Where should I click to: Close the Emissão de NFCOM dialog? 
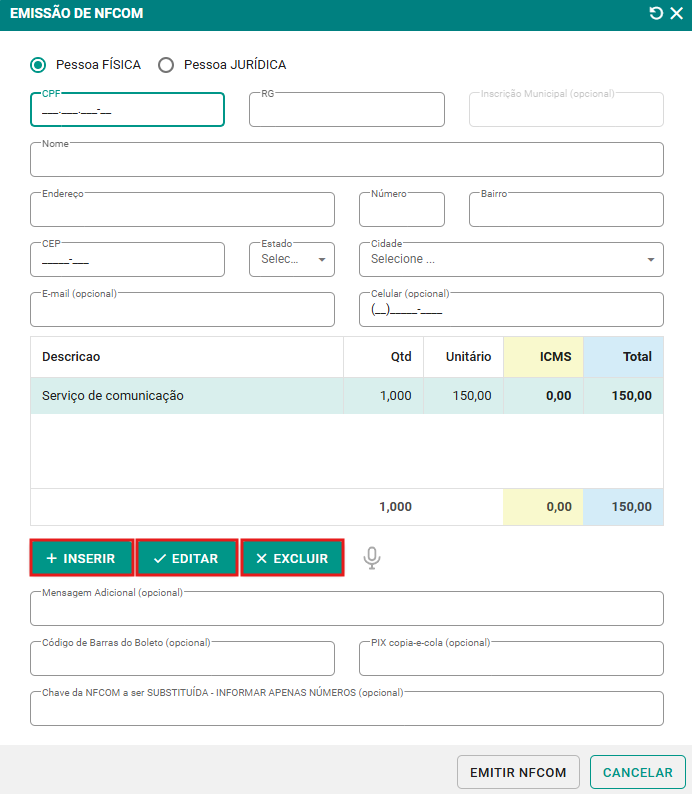(x=677, y=14)
